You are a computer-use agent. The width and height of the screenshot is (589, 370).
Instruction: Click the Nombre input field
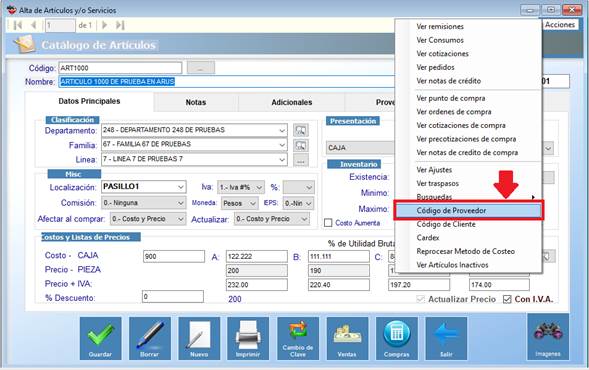tap(227, 82)
